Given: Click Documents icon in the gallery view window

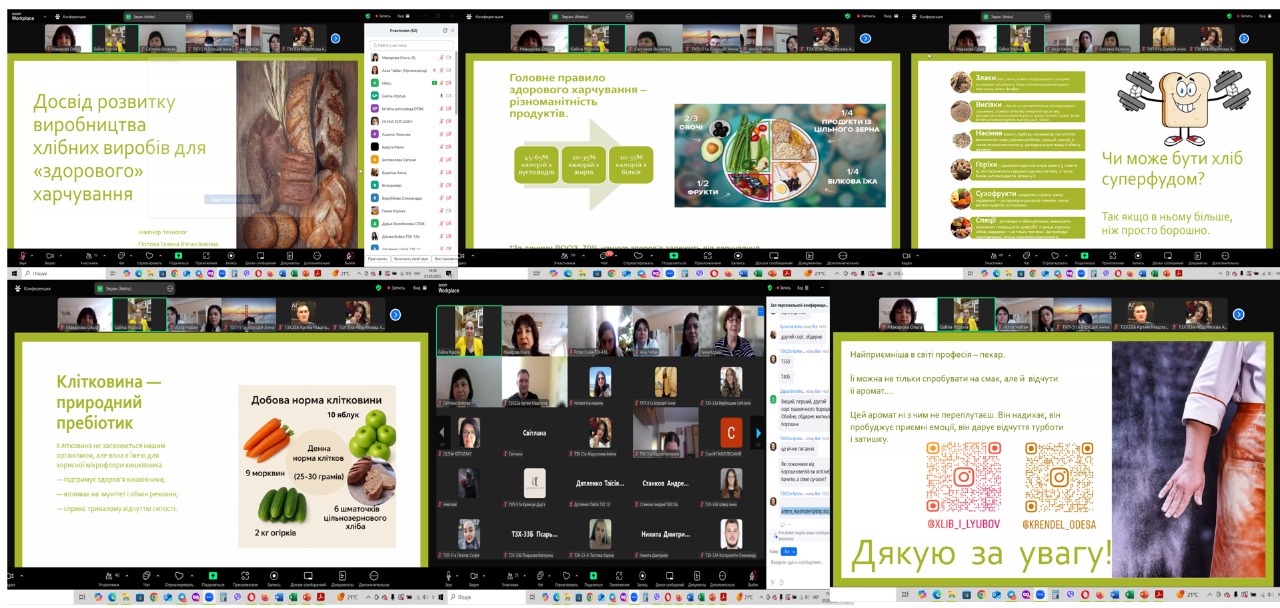Looking at the screenshot, I should click(697, 575).
